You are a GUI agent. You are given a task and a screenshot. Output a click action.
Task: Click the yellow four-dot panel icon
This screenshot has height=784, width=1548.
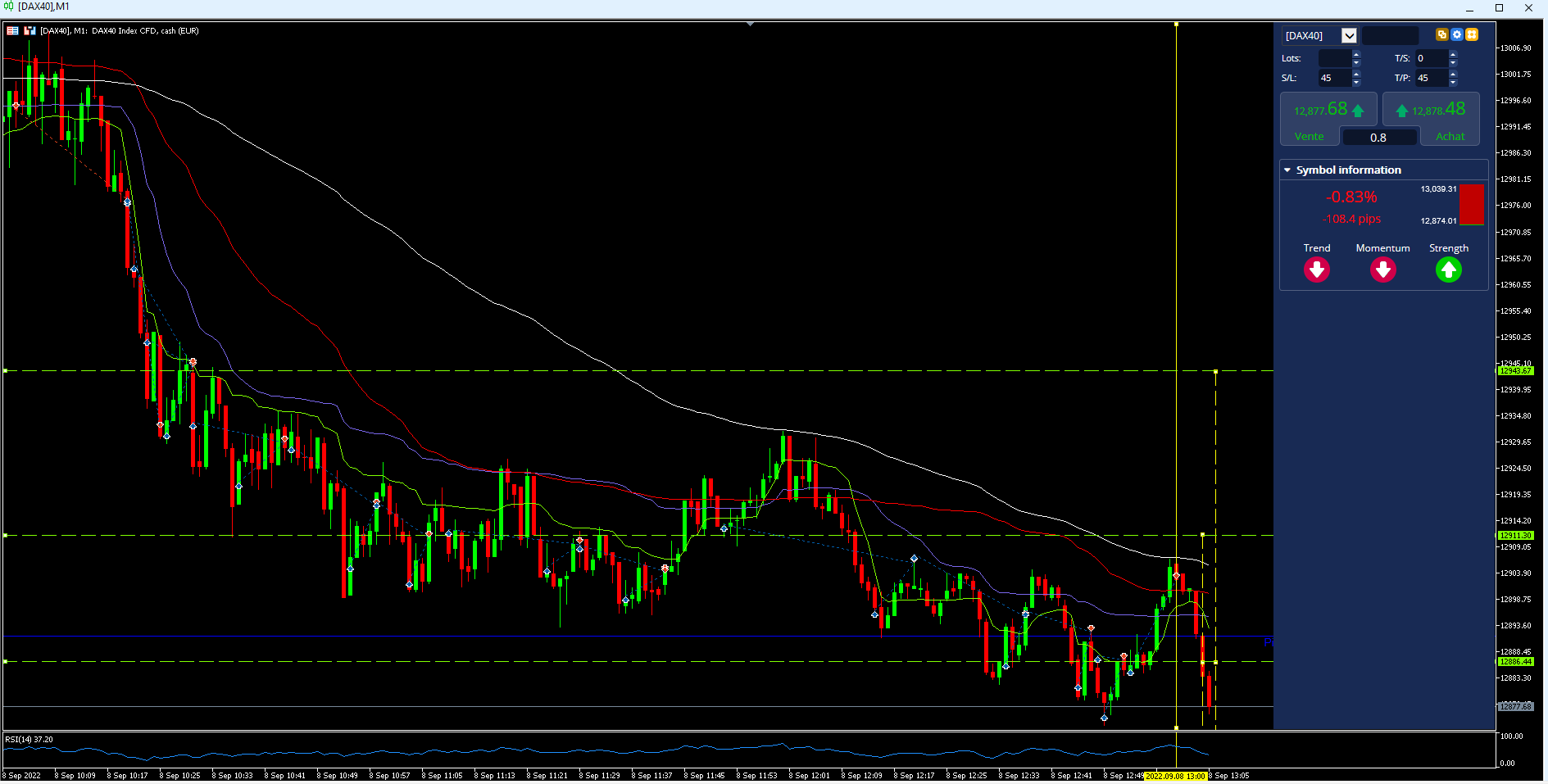[1472, 34]
